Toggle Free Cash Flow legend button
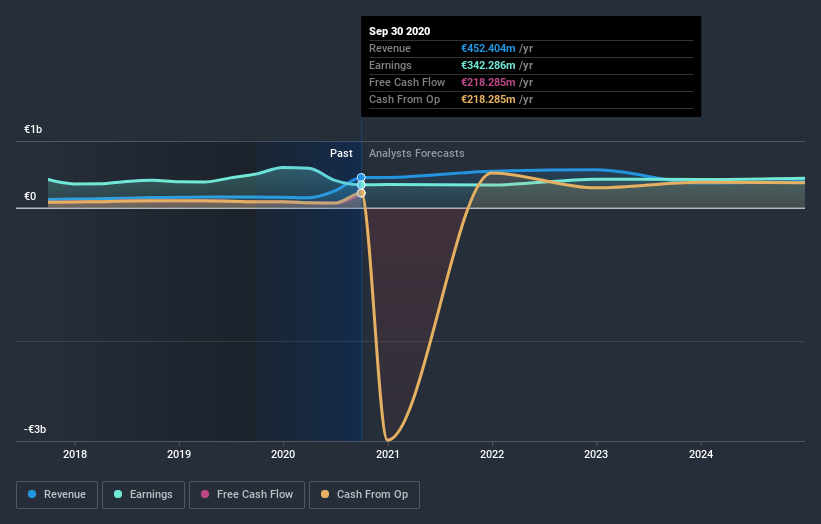The width and height of the screenshot is (821, 524). 247,495
